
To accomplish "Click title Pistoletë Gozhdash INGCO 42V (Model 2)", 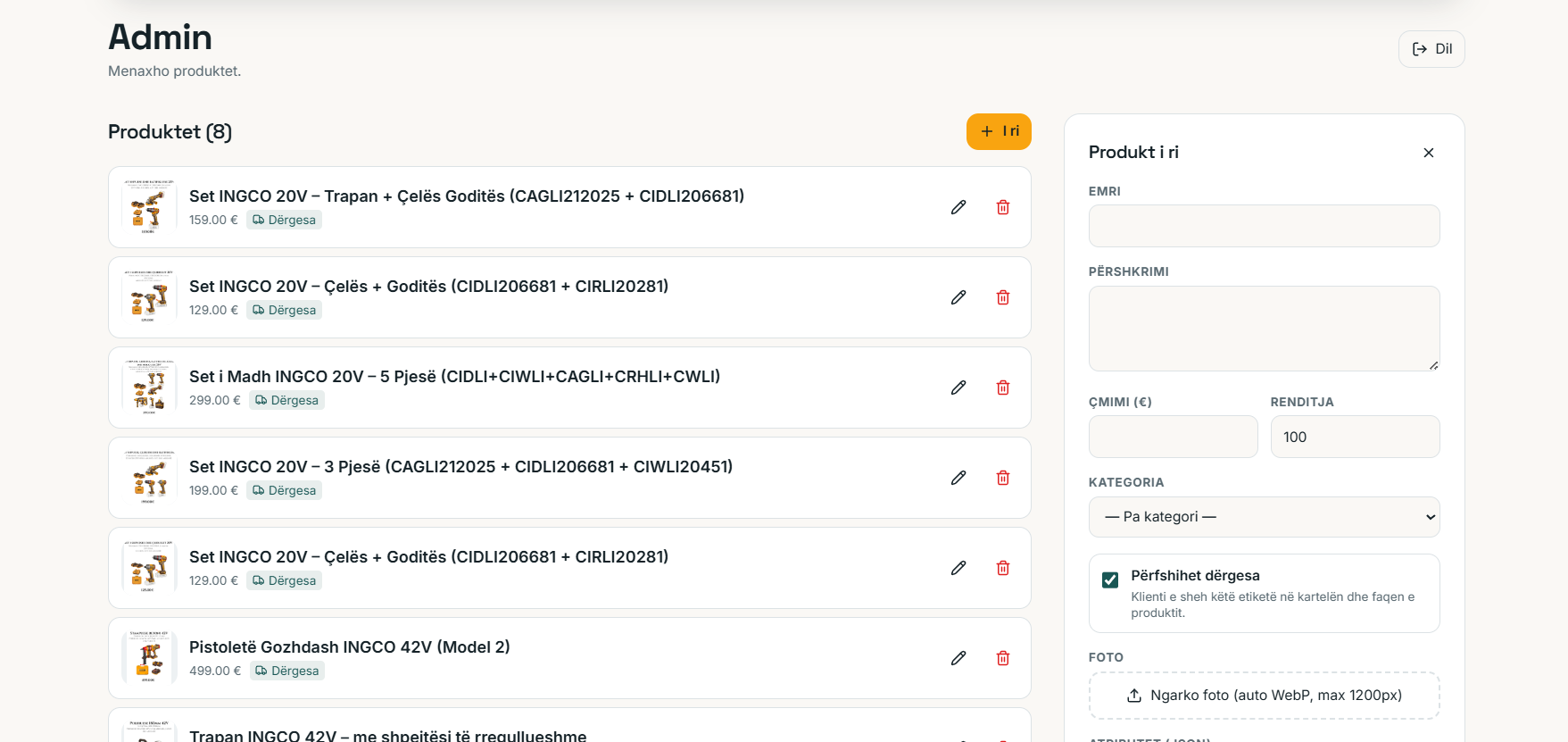I will [350, 646].
